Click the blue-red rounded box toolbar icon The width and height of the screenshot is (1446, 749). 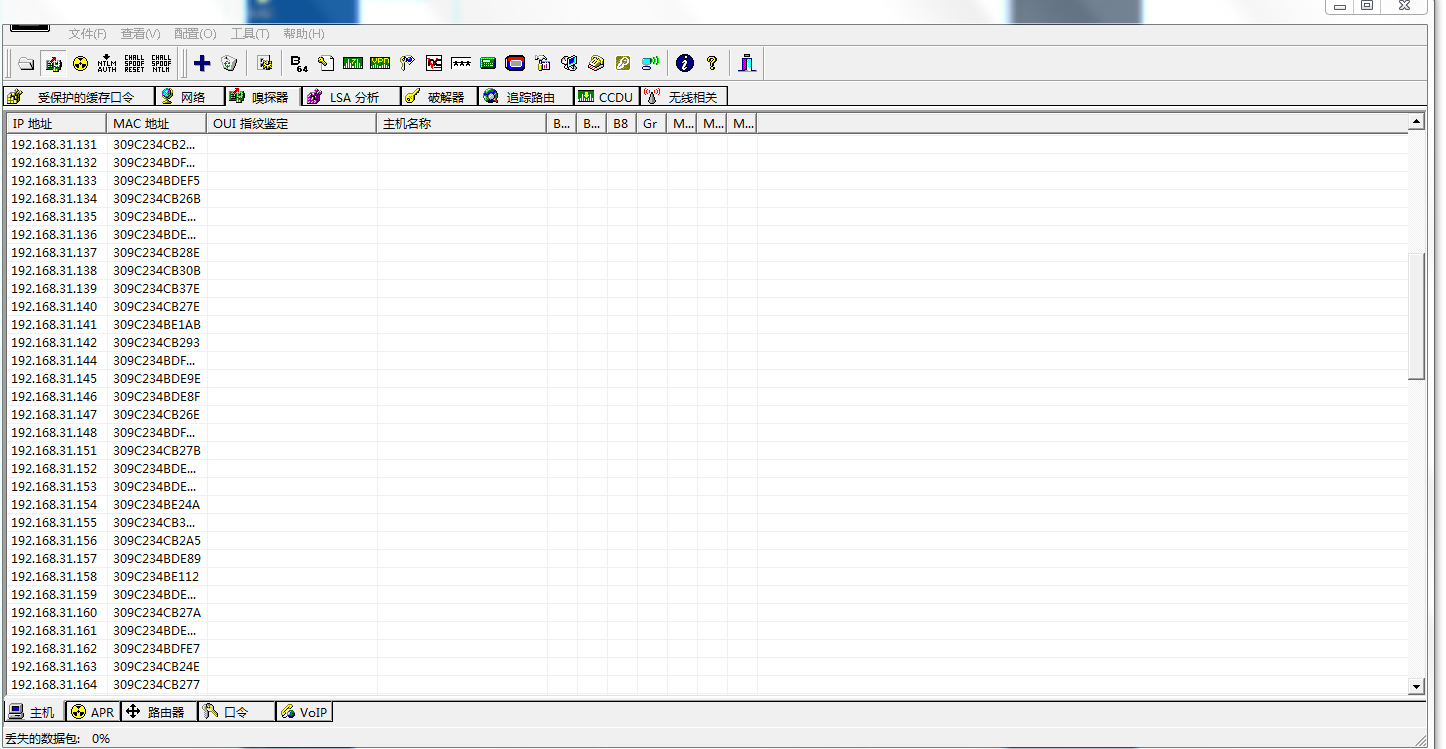(x=515, y=63)
